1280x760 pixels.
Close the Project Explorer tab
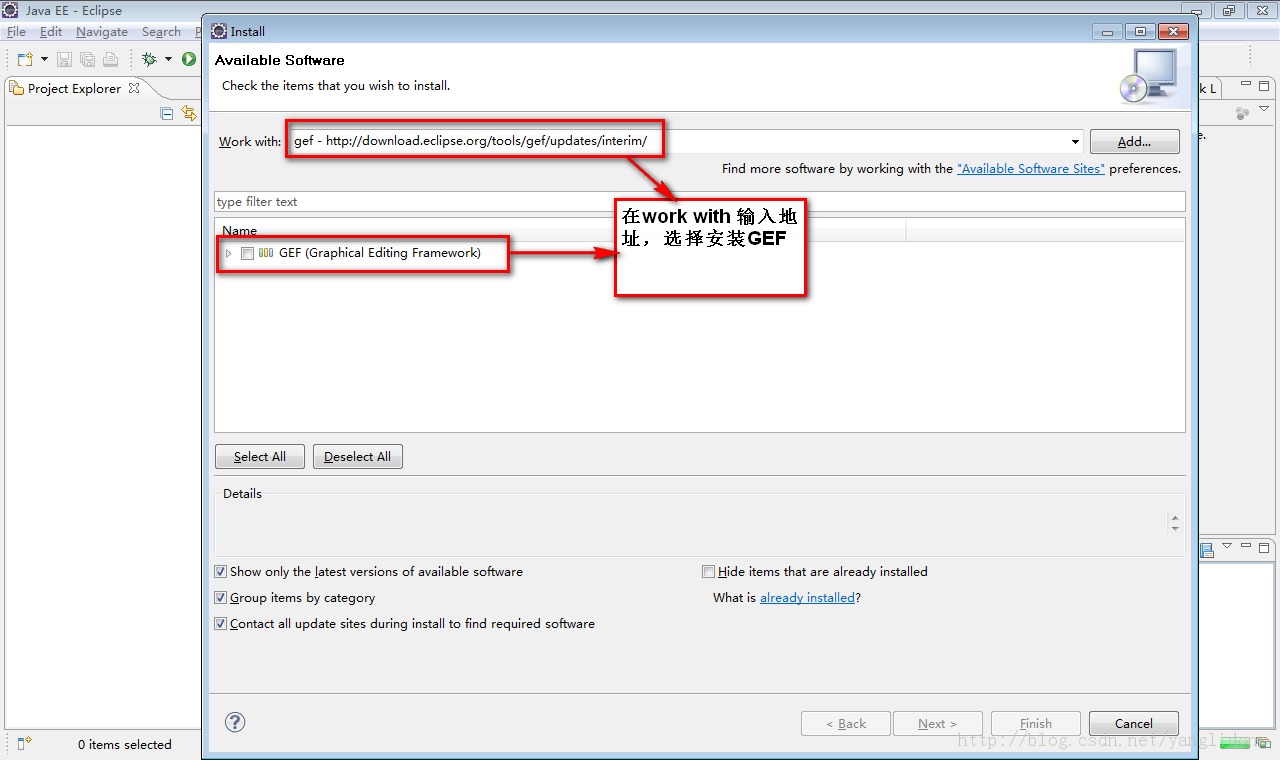click(x=134, y=88)
